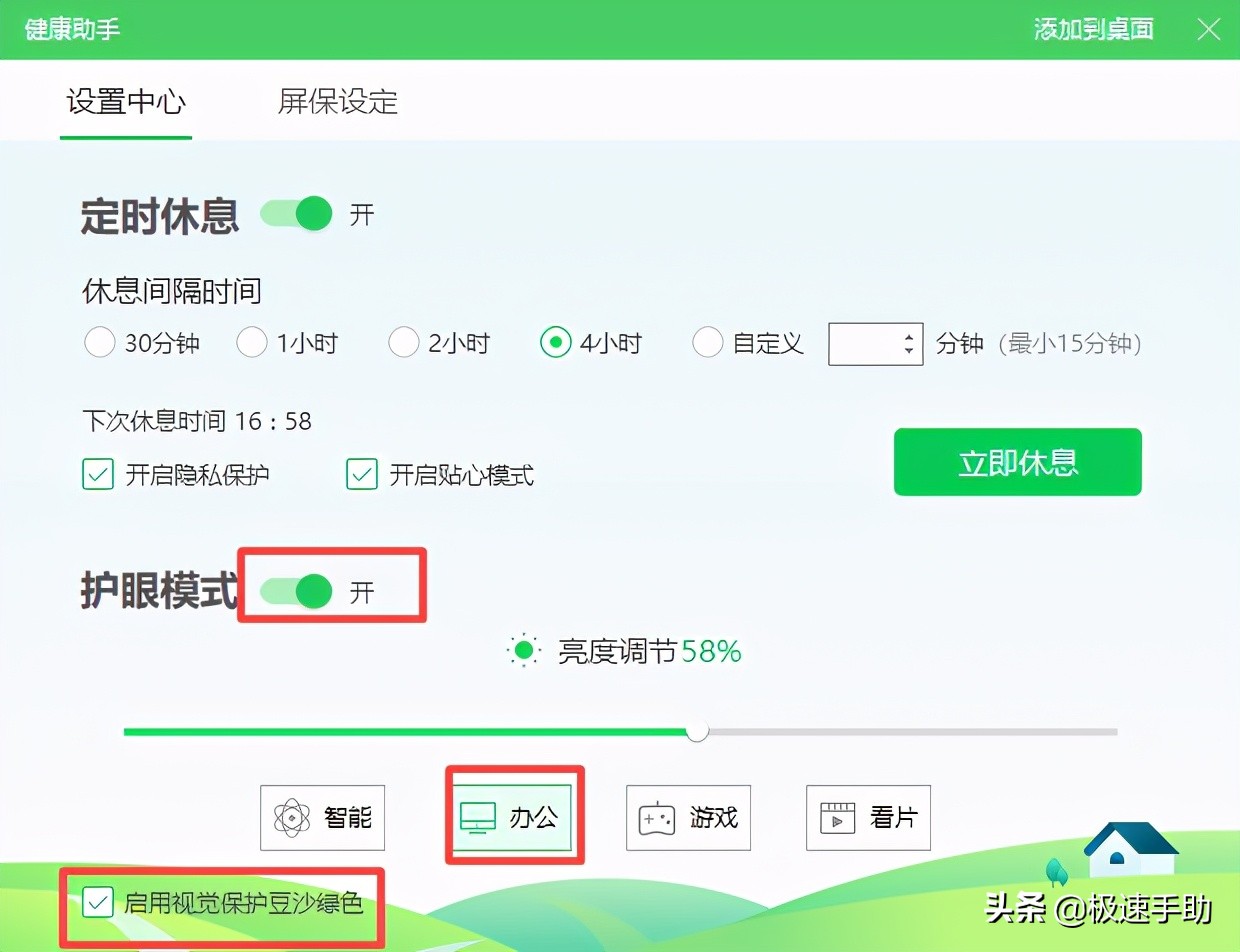
Task: Open the 设置中心 tab
Action: coord(126,102)
